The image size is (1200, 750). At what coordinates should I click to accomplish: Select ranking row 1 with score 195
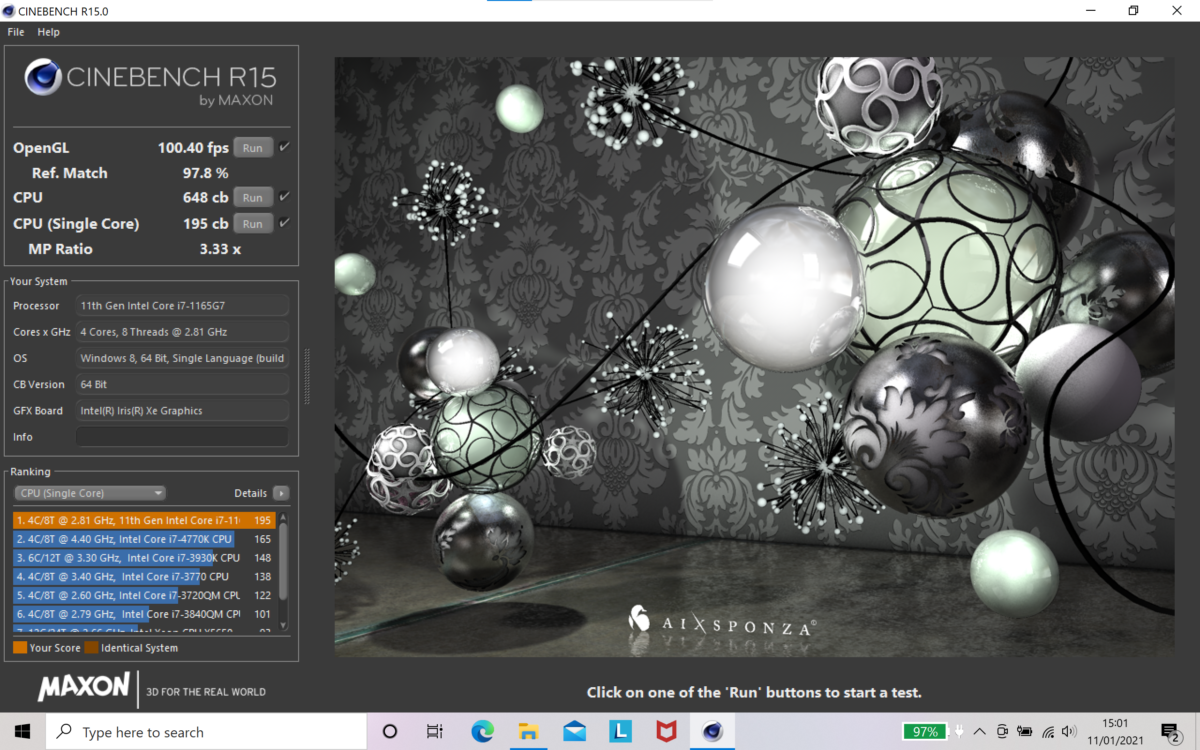click(x=144, y=520)
